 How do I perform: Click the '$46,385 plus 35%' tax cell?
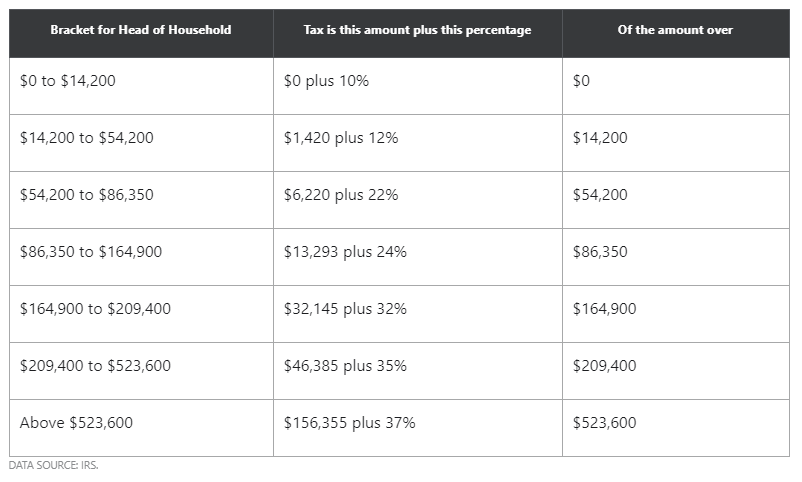[418, 371]
